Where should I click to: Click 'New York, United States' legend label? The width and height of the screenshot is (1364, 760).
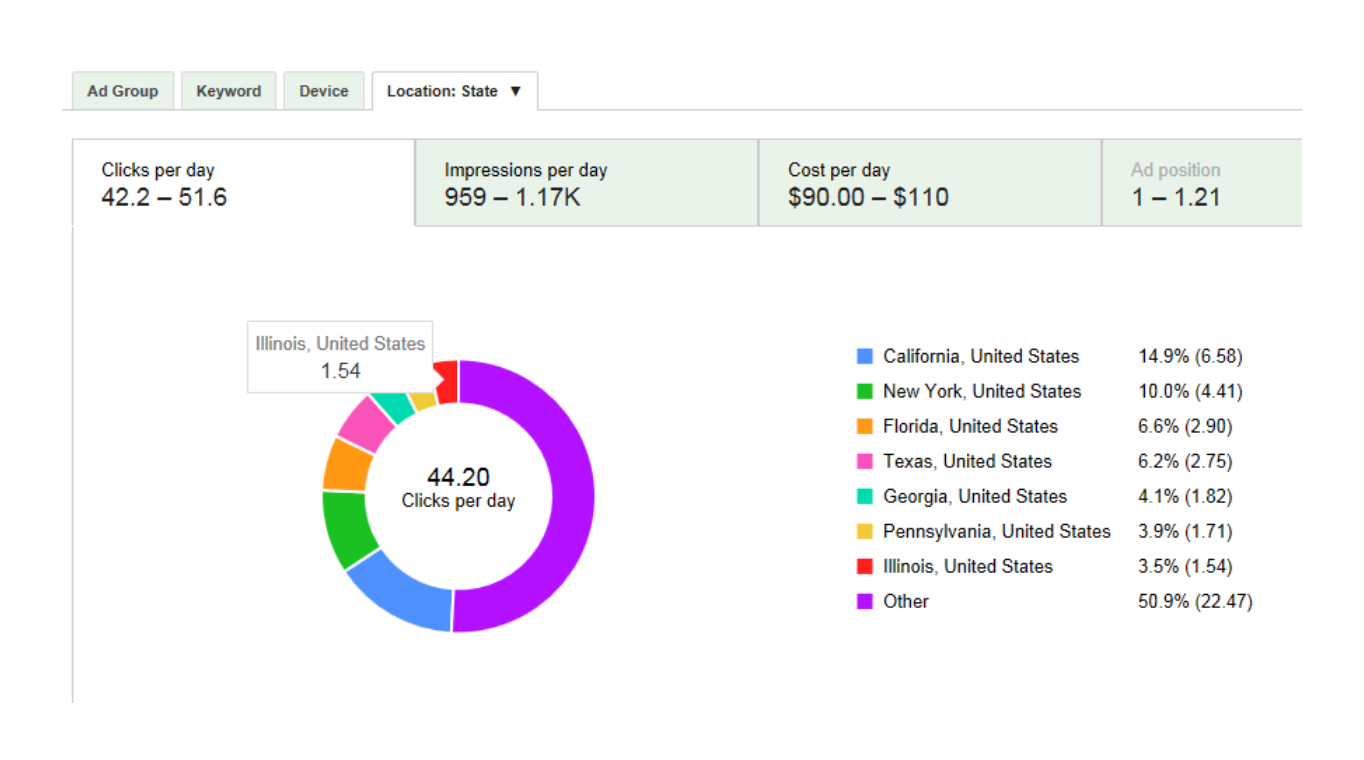[x=982, y=391]
